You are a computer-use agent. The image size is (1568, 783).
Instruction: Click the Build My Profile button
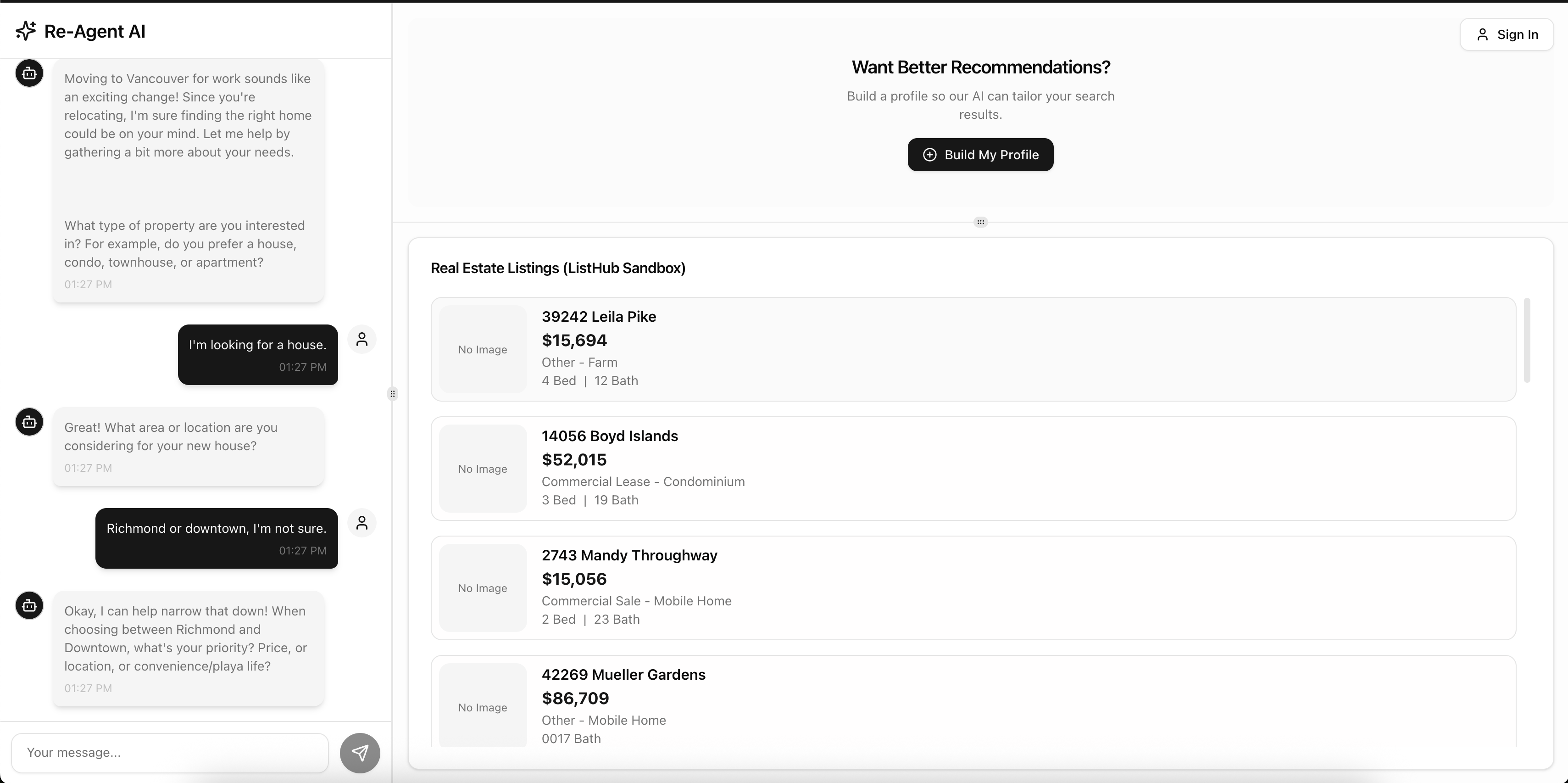pos(980,155)
